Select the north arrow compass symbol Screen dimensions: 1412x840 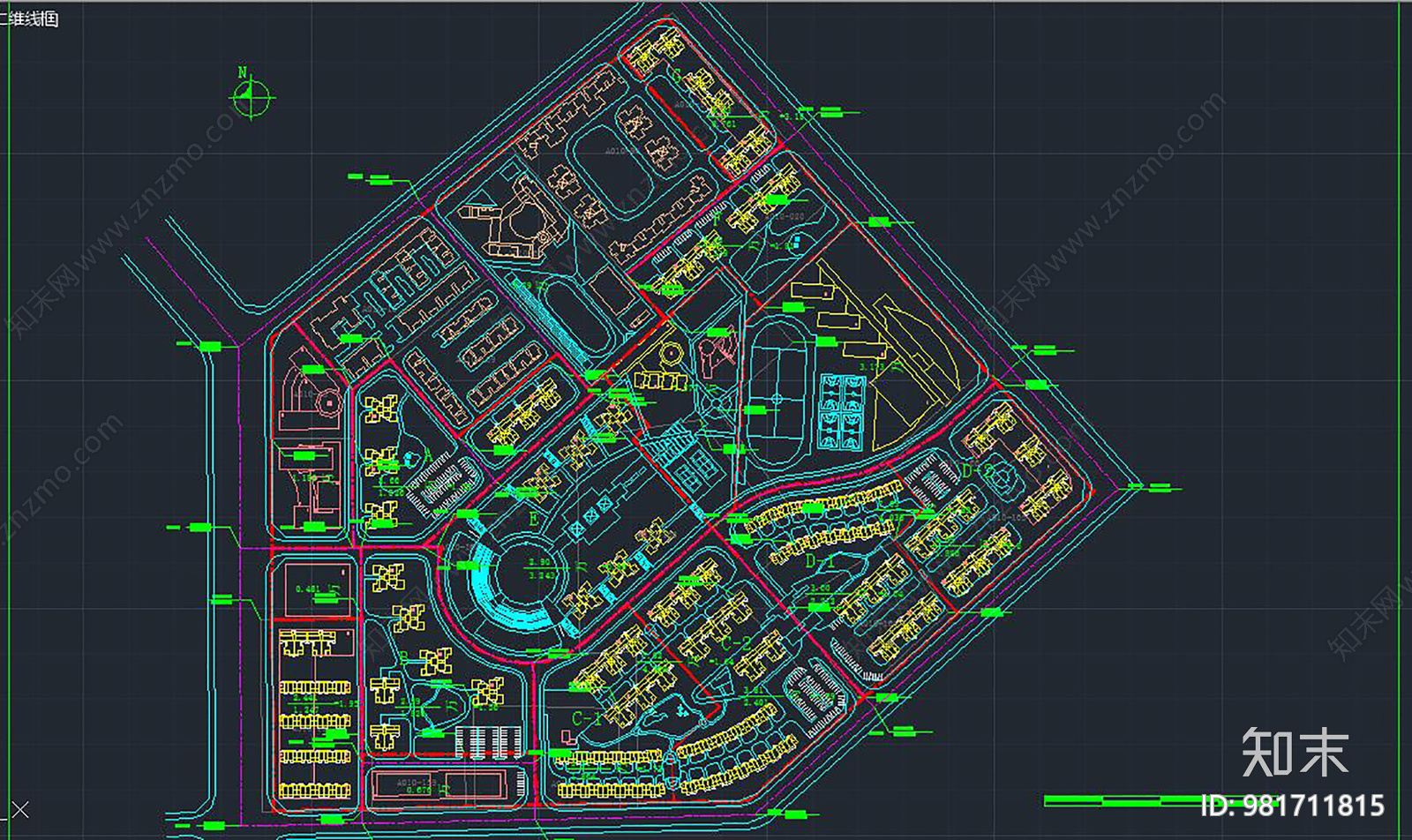tap(252, 94)
